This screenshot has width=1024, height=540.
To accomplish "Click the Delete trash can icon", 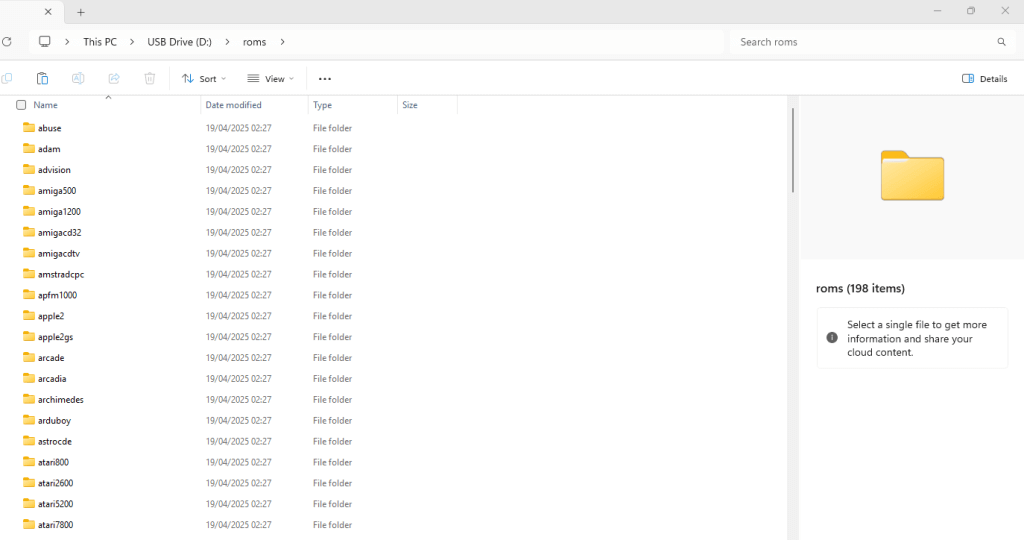I will coord(150,78).
